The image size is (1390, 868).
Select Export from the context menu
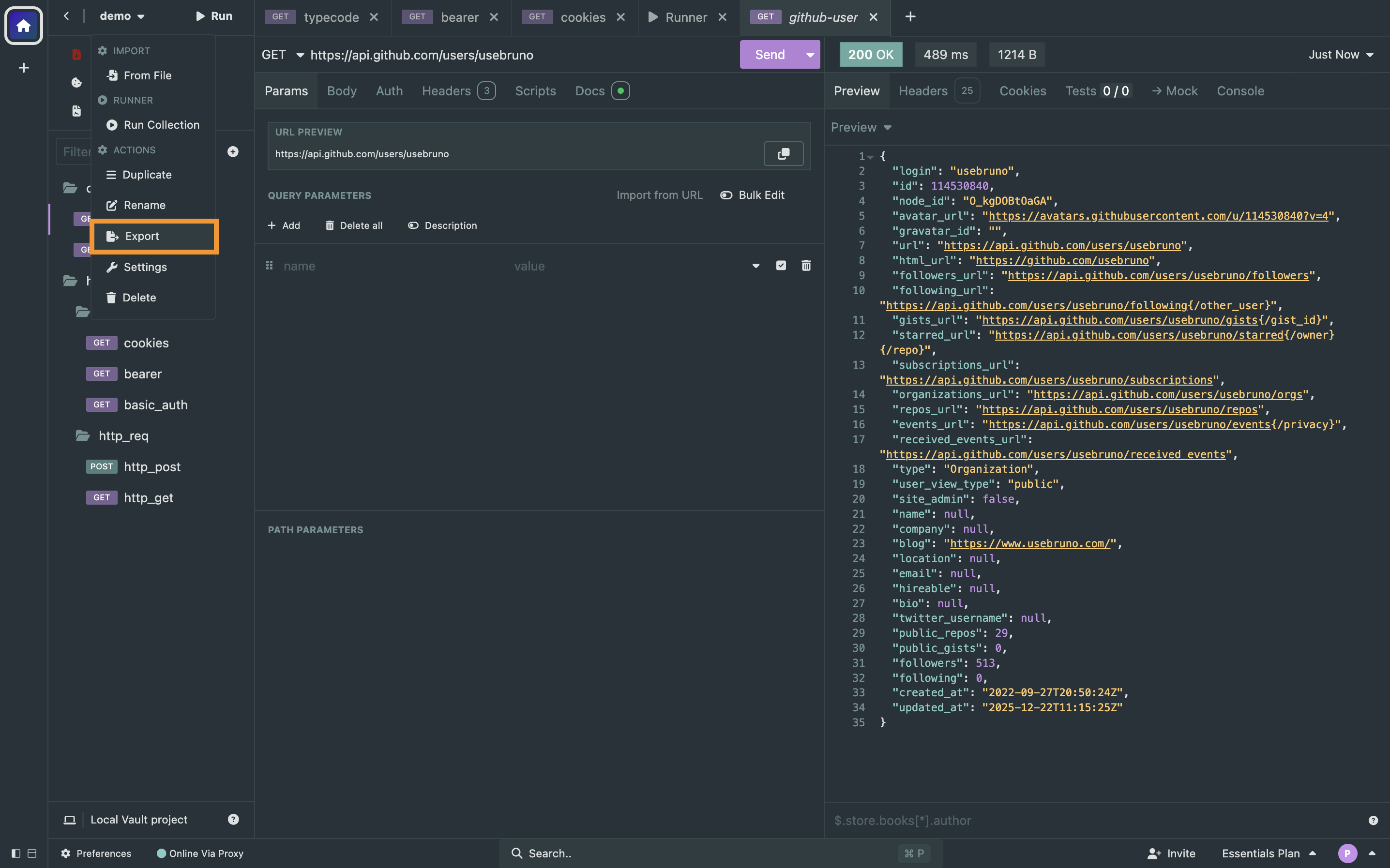(142, 236)
